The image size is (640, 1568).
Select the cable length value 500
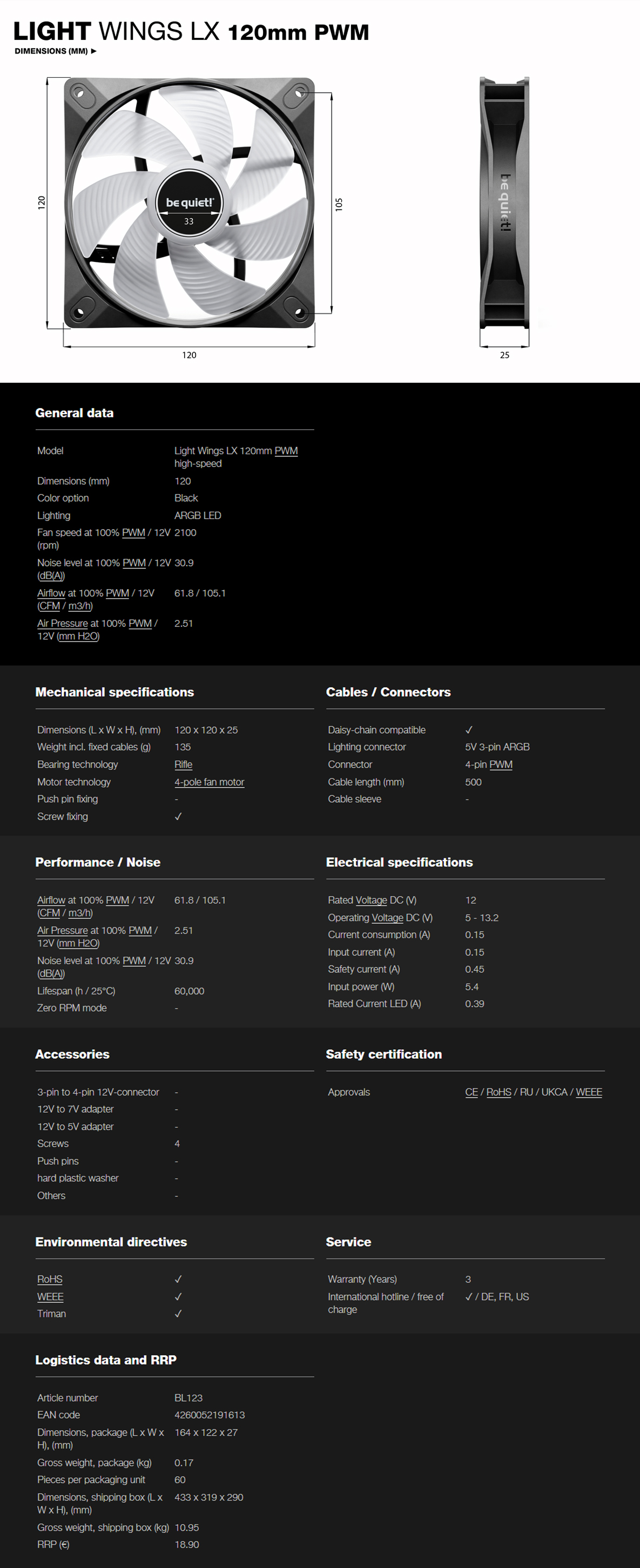[473, 782]
